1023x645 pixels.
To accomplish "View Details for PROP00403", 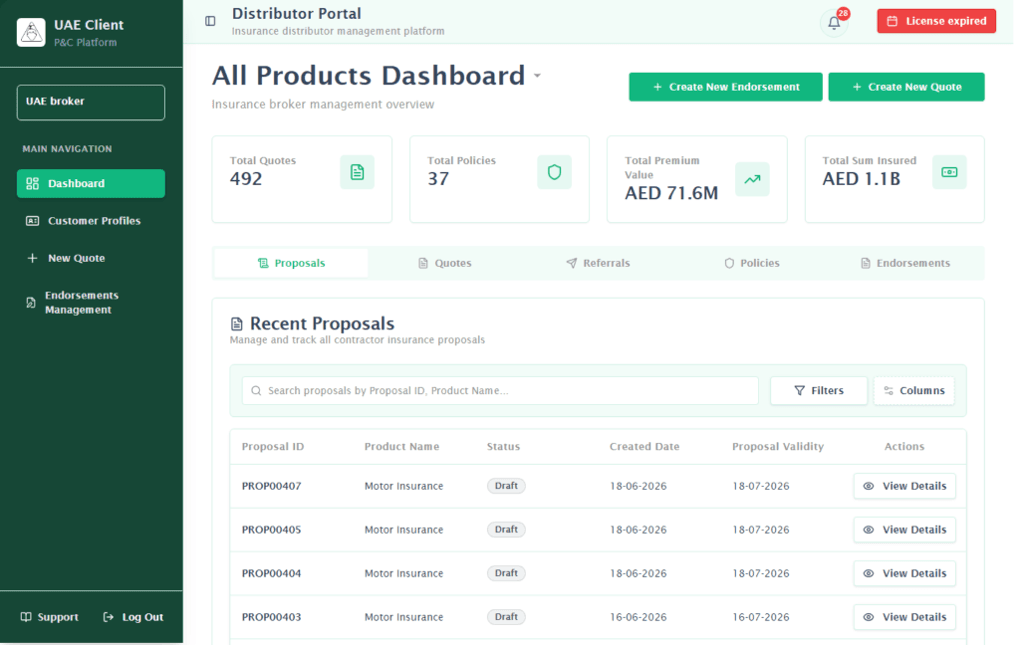I will (x=904, y=618).
